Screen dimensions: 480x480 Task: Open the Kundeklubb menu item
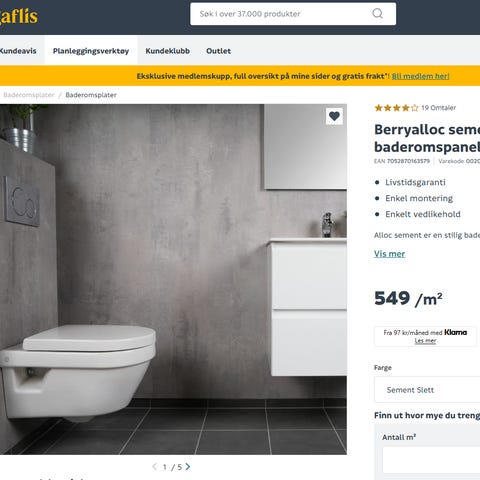click(x=168, y=51)
